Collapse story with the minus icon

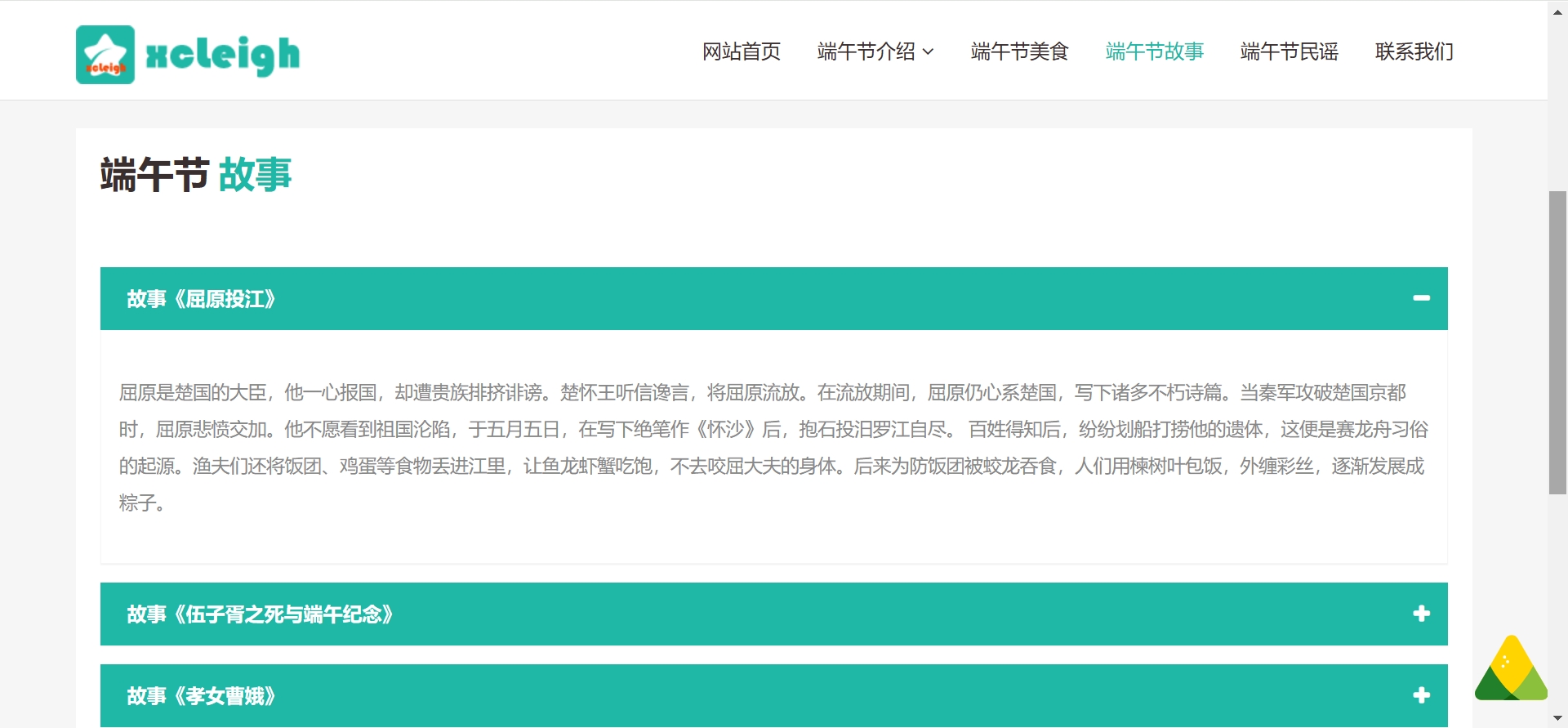[1422, 298]
